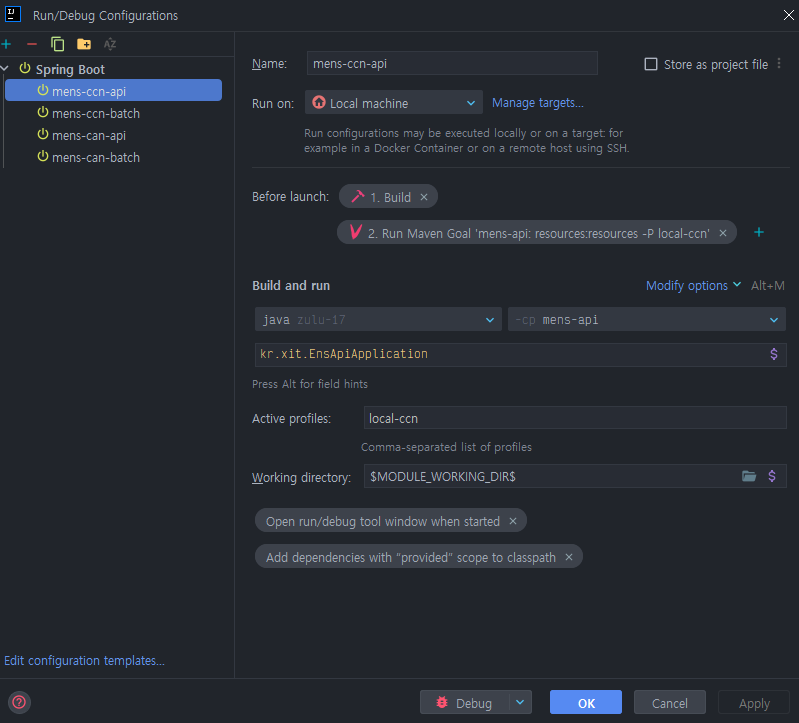This screenshot has width=799, height=723.
Task: Select mens-ccn-batch configuration
Action: (x=95, y=113)
